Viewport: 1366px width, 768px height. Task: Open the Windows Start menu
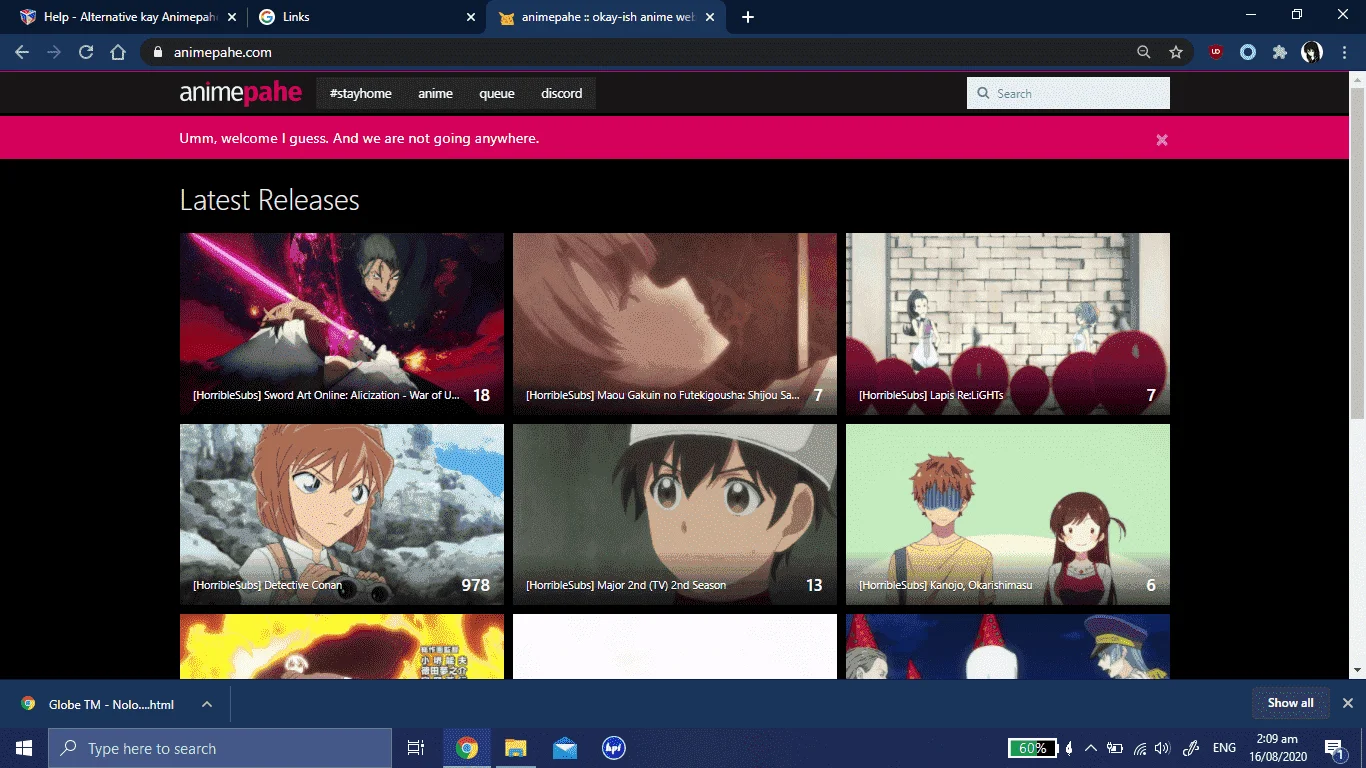[x=24, y=748]
